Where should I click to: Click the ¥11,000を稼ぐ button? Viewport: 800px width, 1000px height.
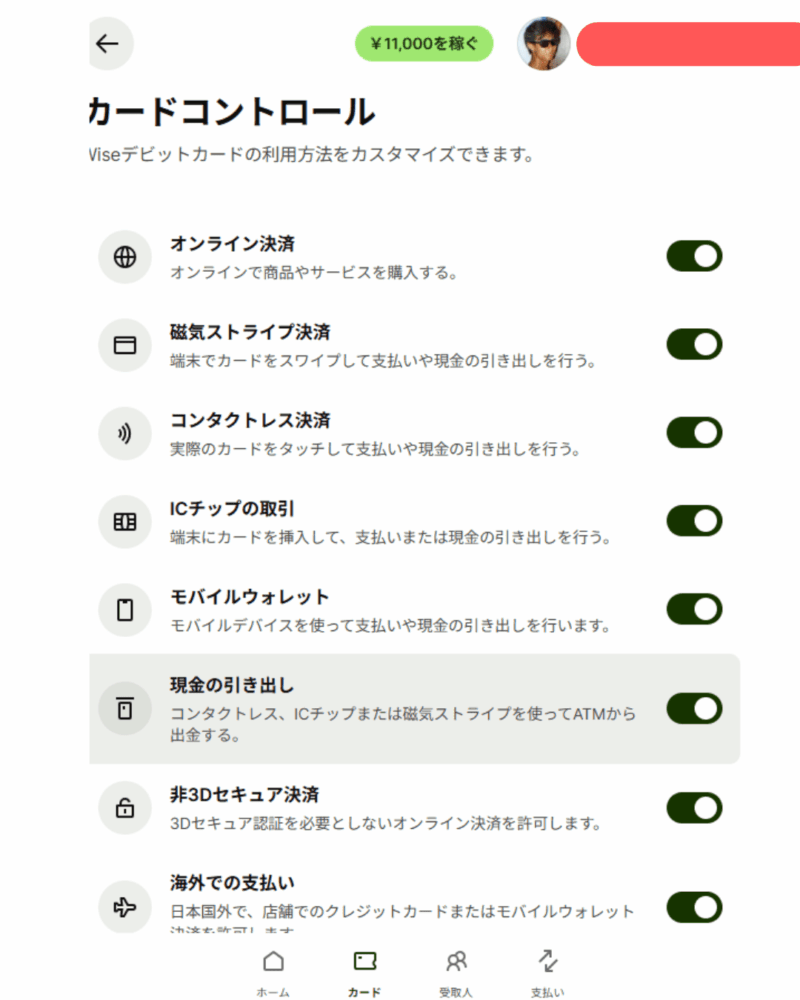pyautogui.click(x=424, y=44)
